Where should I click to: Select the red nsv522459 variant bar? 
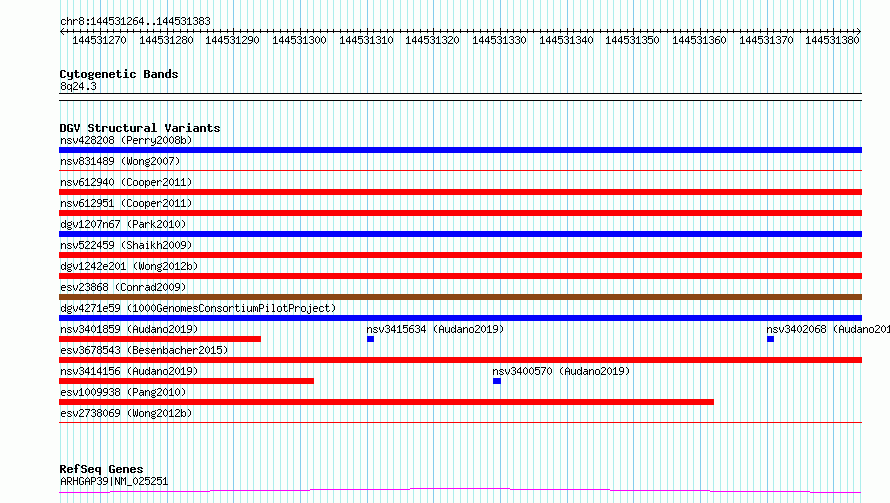(x=460, y=255)
